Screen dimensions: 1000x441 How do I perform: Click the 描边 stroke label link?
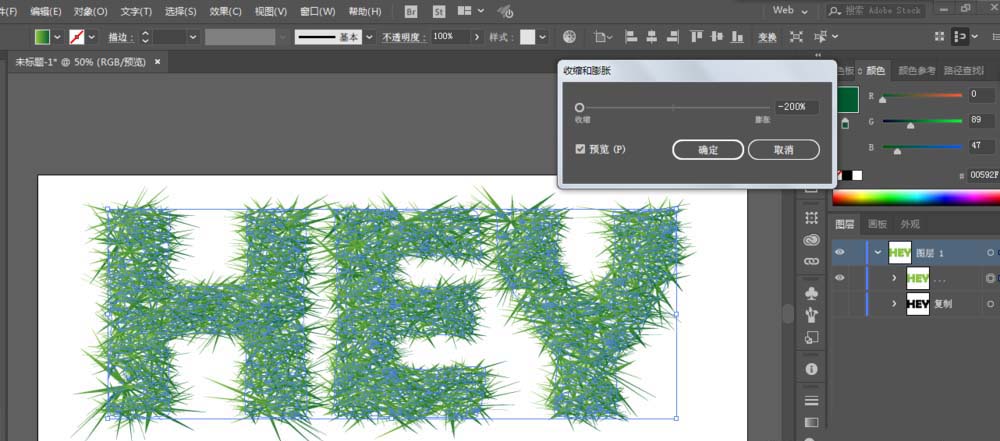point(121,38)
